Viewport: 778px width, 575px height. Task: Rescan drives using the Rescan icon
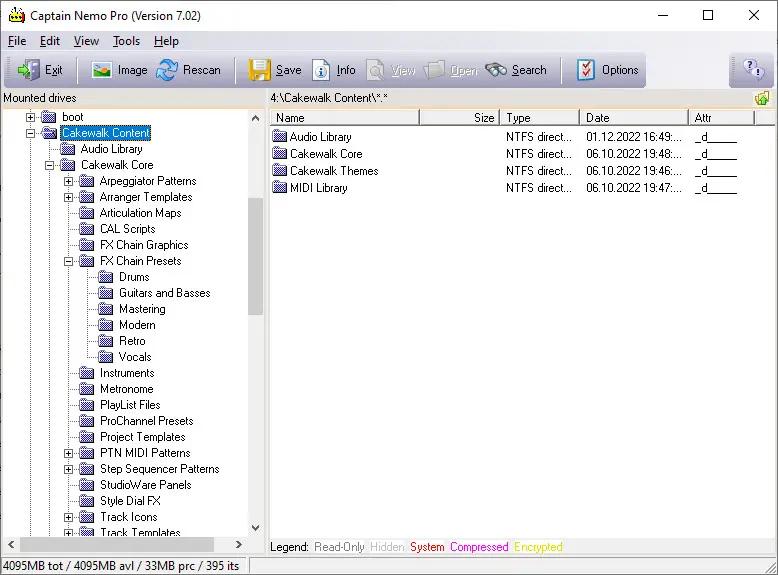(x=189, y=70)
